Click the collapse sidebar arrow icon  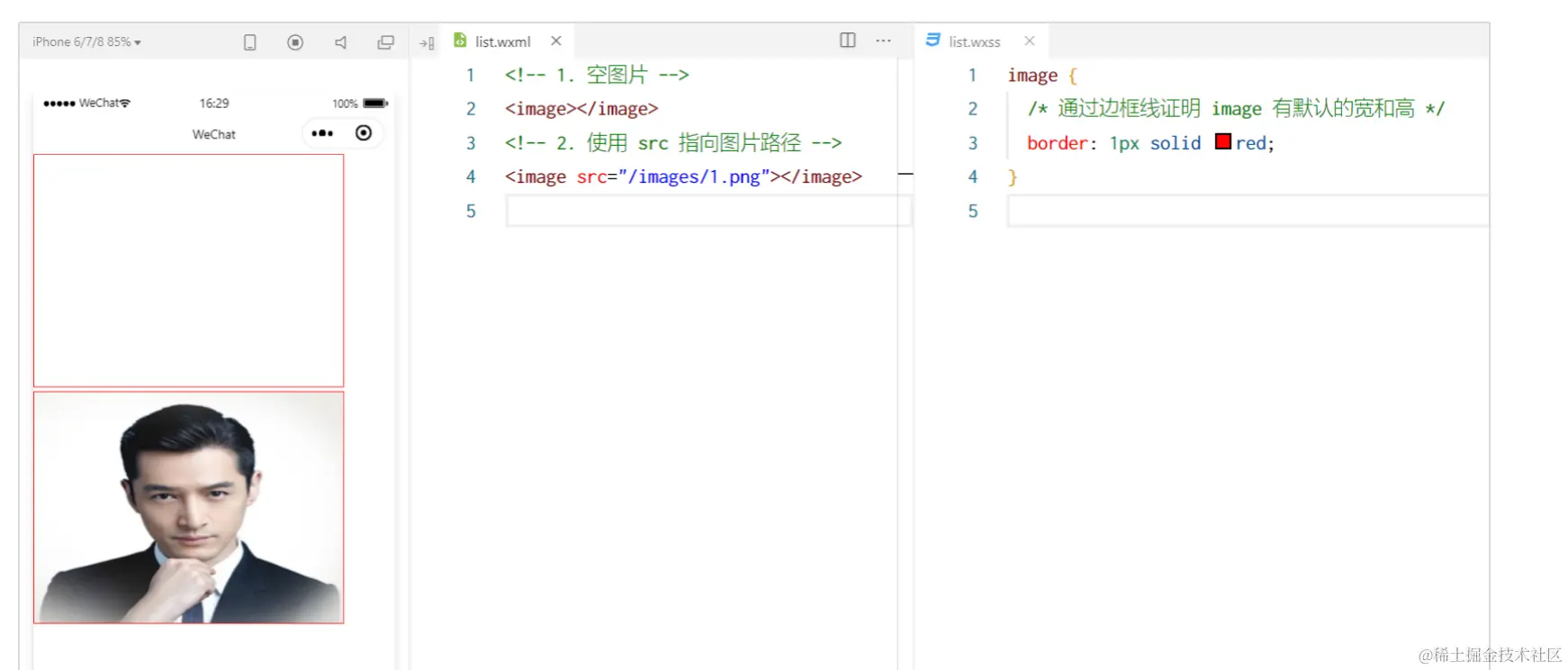pos(427,42)
